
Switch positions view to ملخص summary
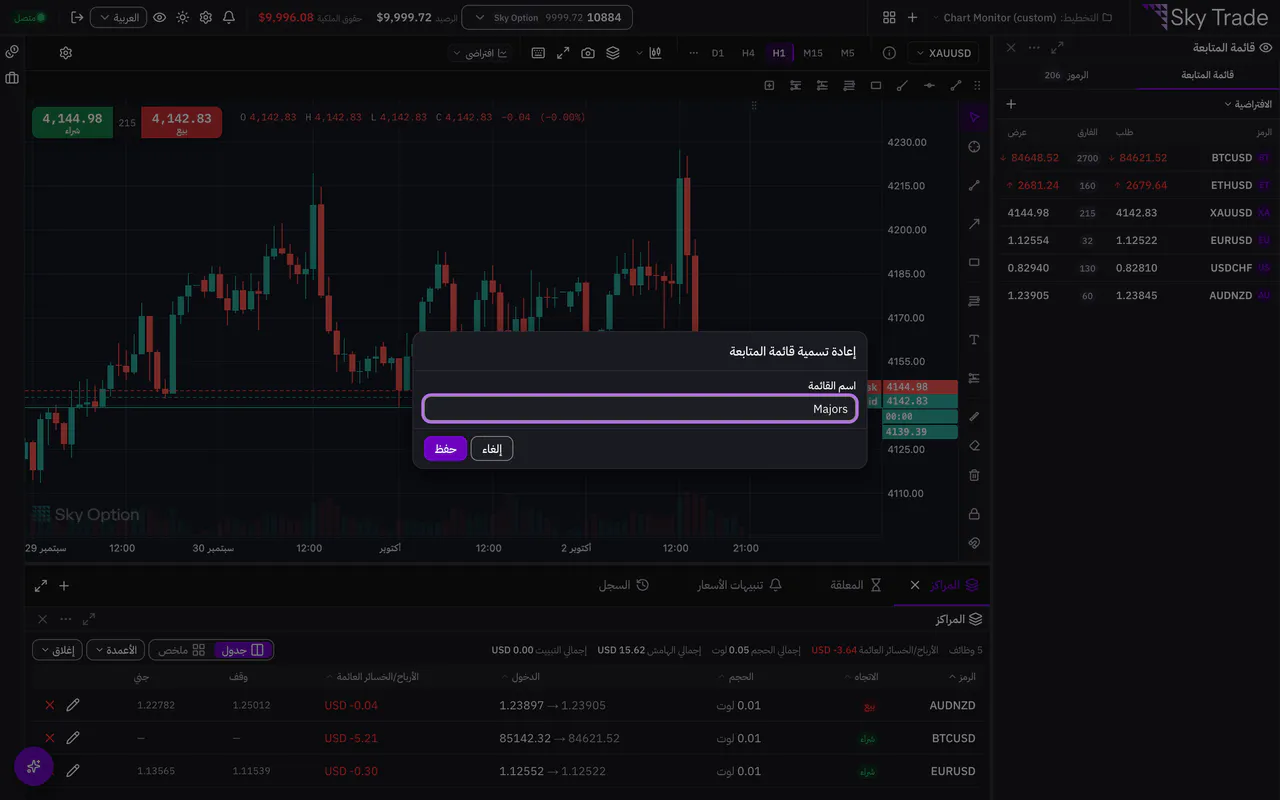click(x=181, y=650)
